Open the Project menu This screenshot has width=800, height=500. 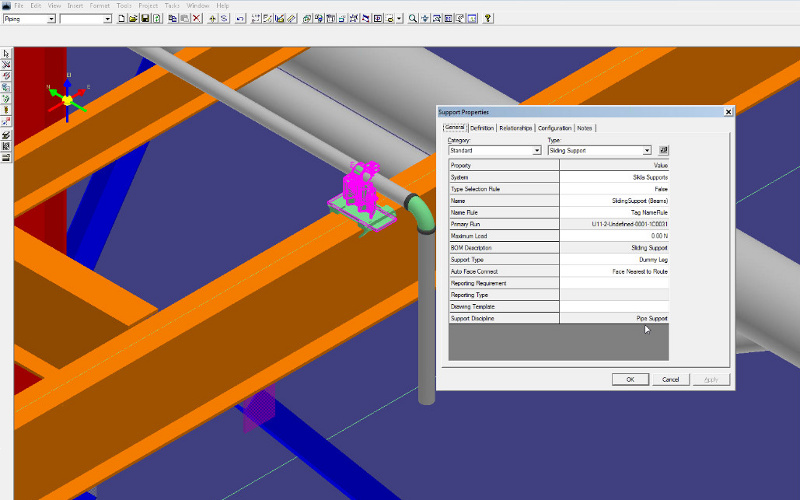tap(148, 6)
